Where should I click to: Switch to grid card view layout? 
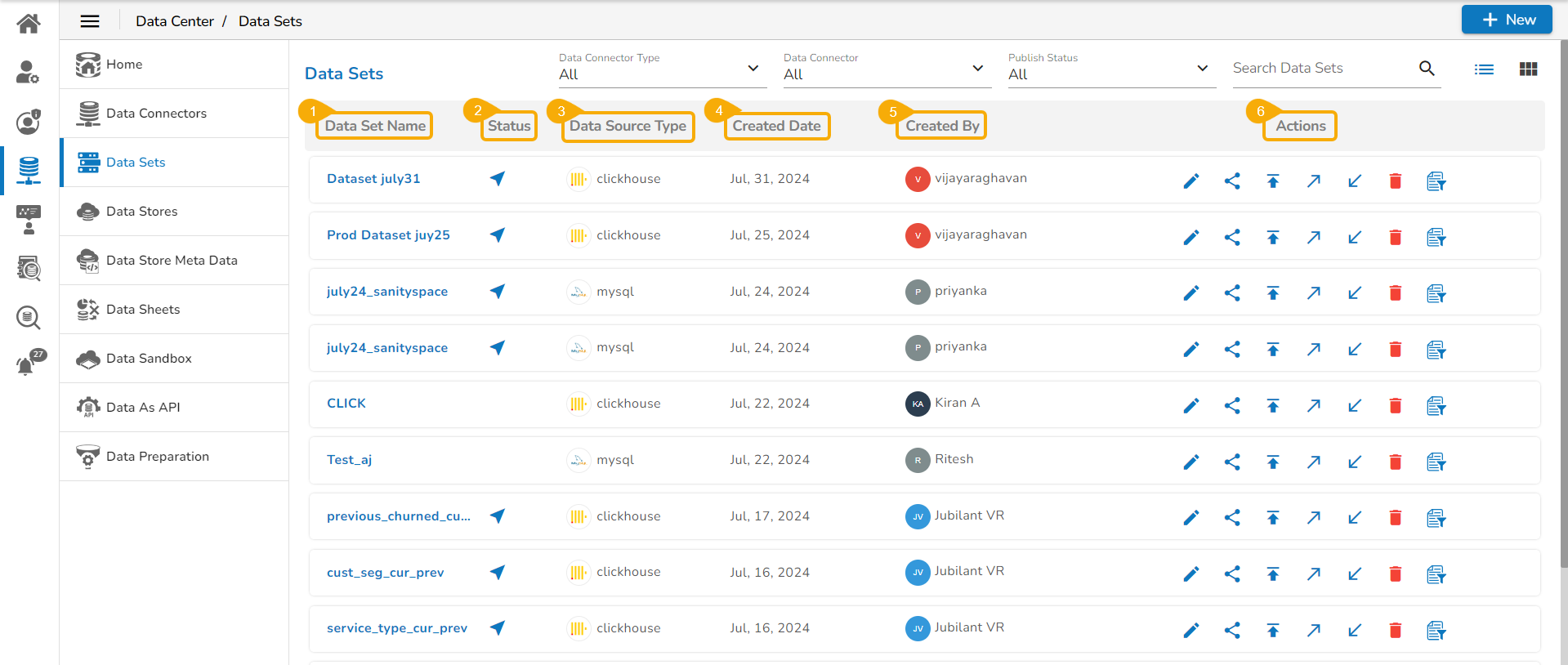pyautogui.click(x=1528, y=69)
